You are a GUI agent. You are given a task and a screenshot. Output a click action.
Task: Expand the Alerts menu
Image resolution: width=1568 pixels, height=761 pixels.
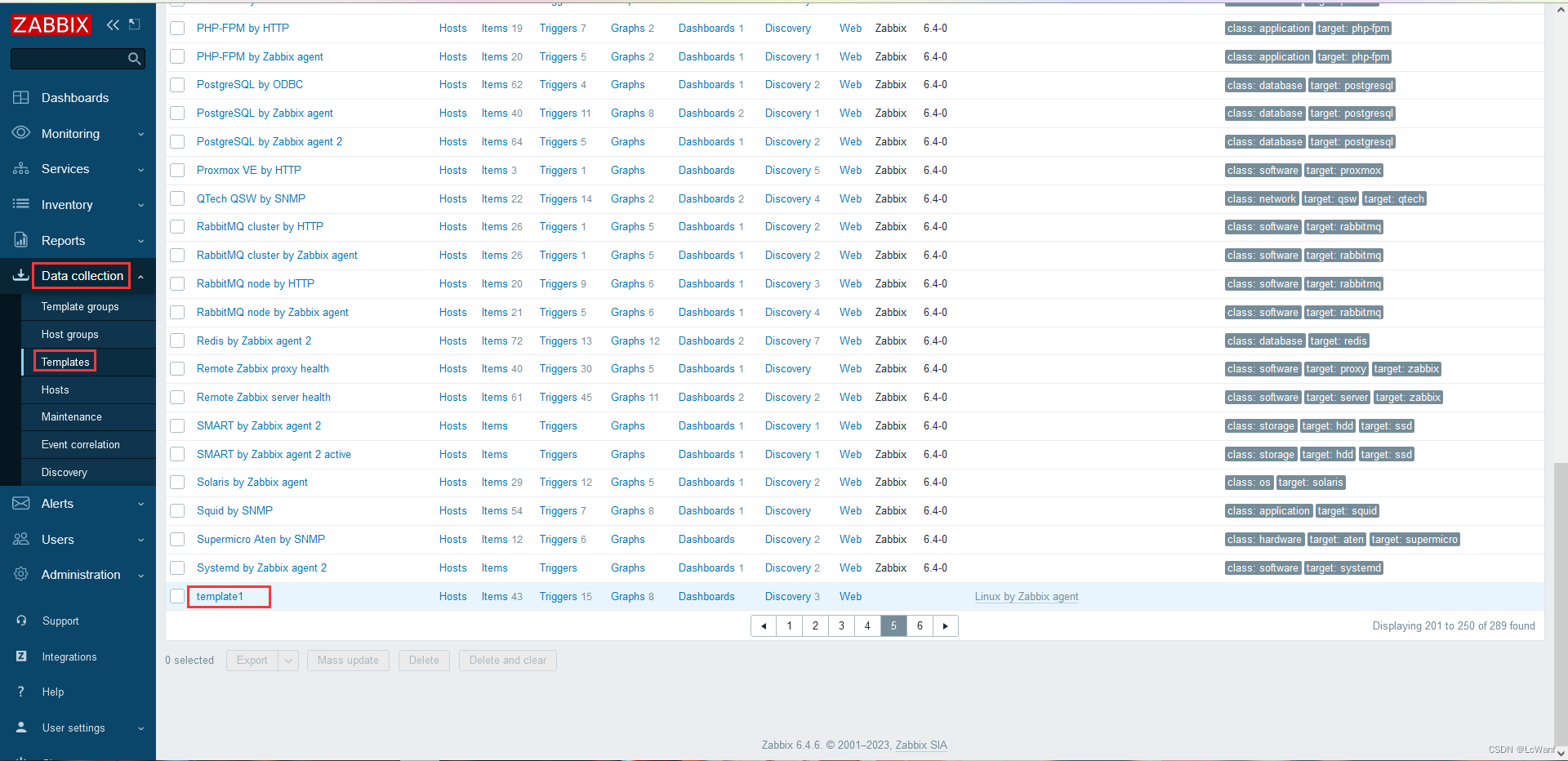(x=141, y=504)
